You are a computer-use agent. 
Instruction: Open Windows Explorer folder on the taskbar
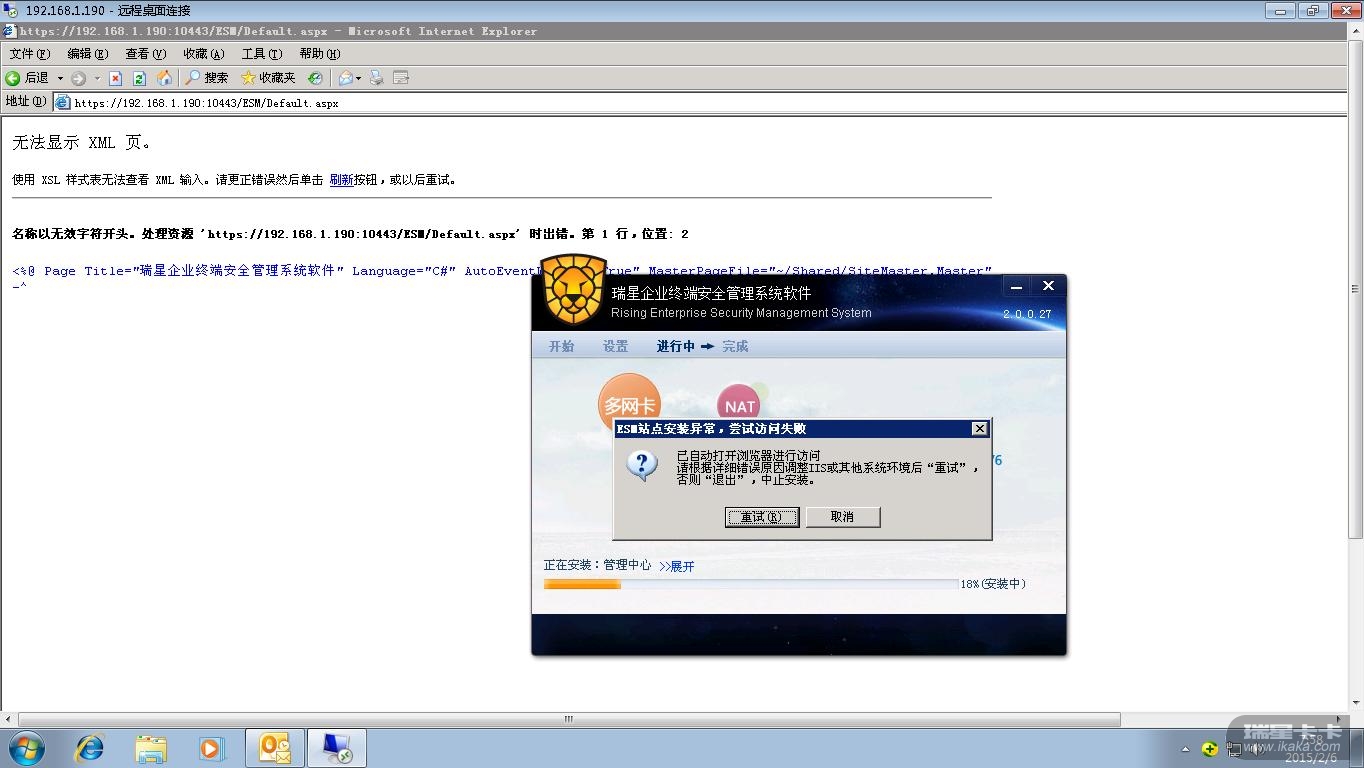point(151,748)
